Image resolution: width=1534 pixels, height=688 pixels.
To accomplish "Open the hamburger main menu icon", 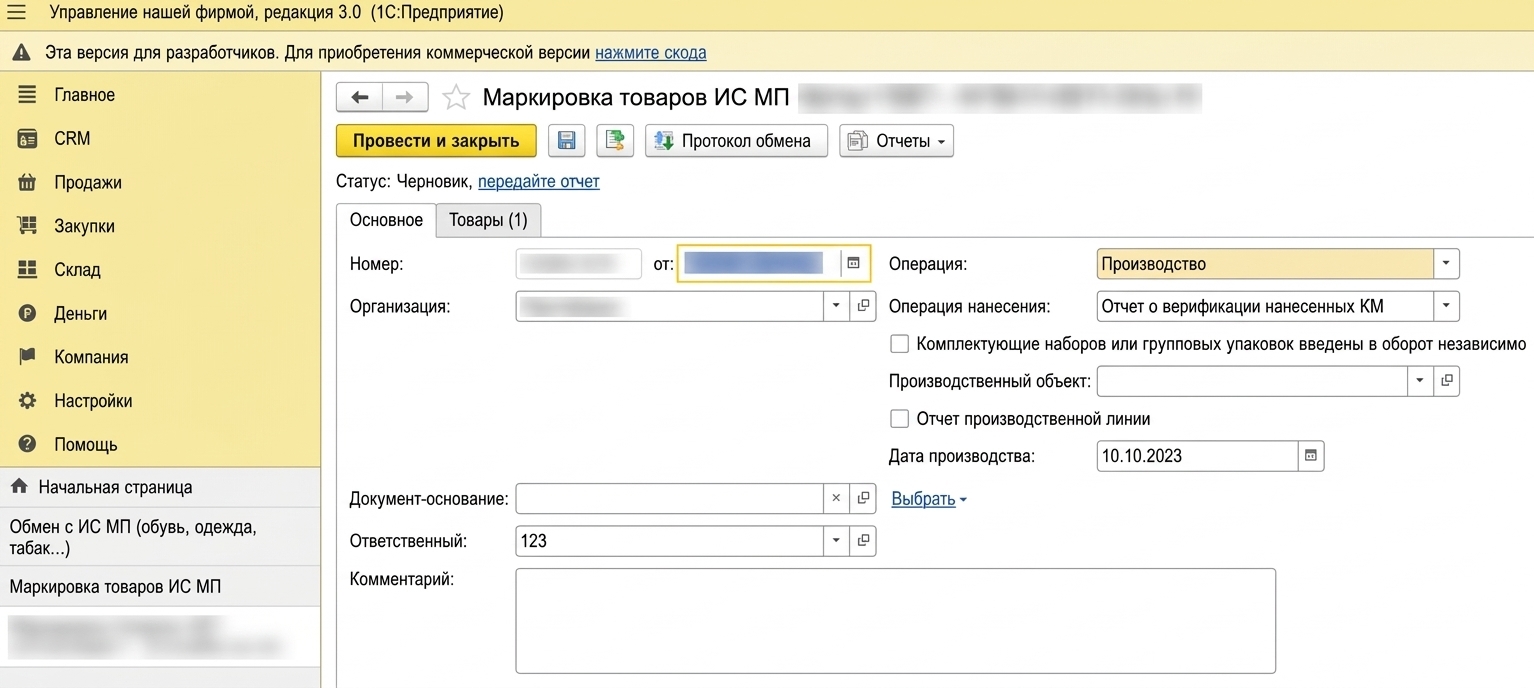I will [x=16, y=13].
